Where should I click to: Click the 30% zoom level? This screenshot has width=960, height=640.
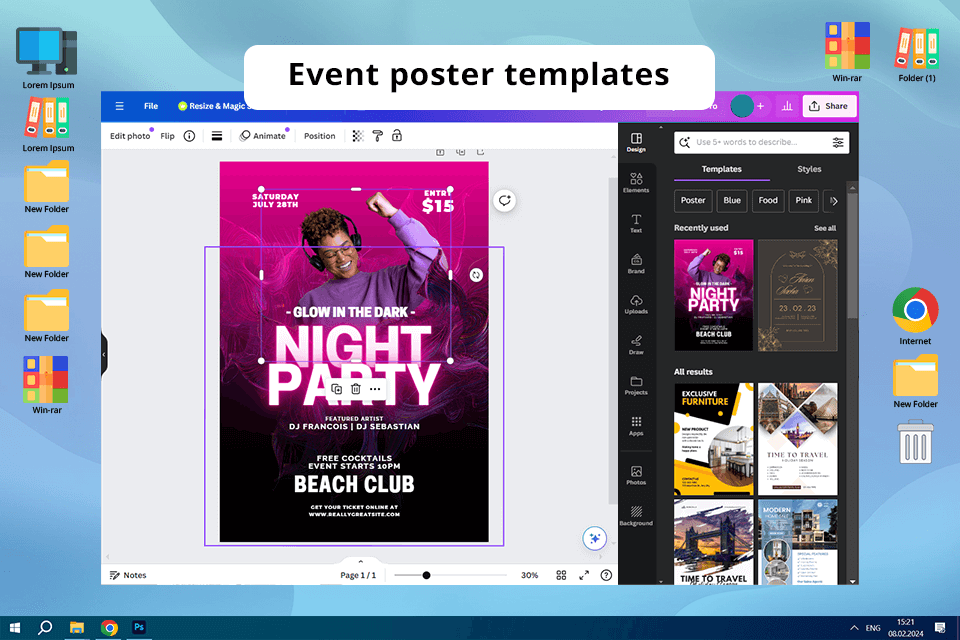click(x=529, y=575)
